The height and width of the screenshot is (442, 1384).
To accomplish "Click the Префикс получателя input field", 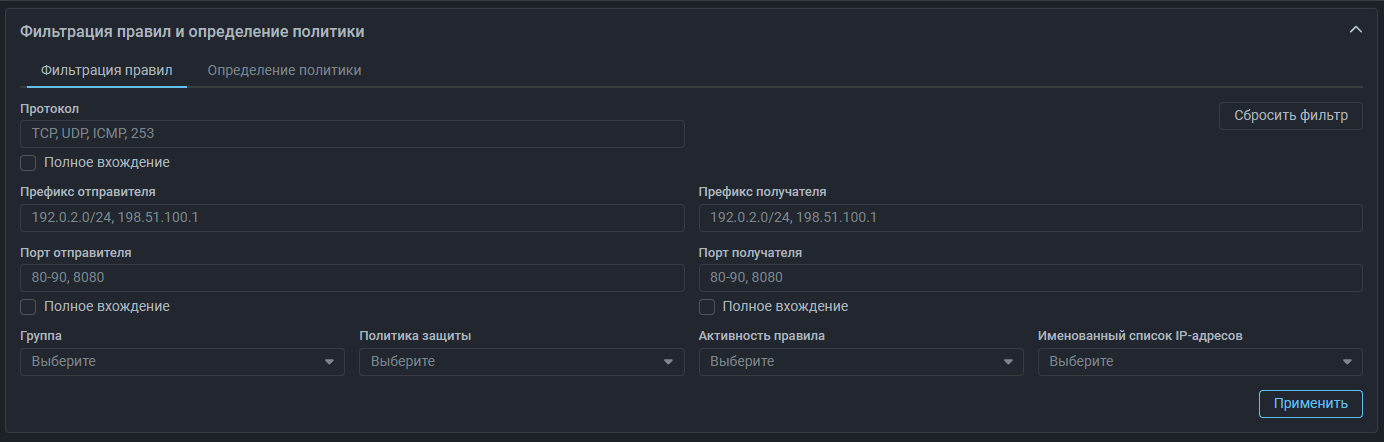I will click(1030, 218).
